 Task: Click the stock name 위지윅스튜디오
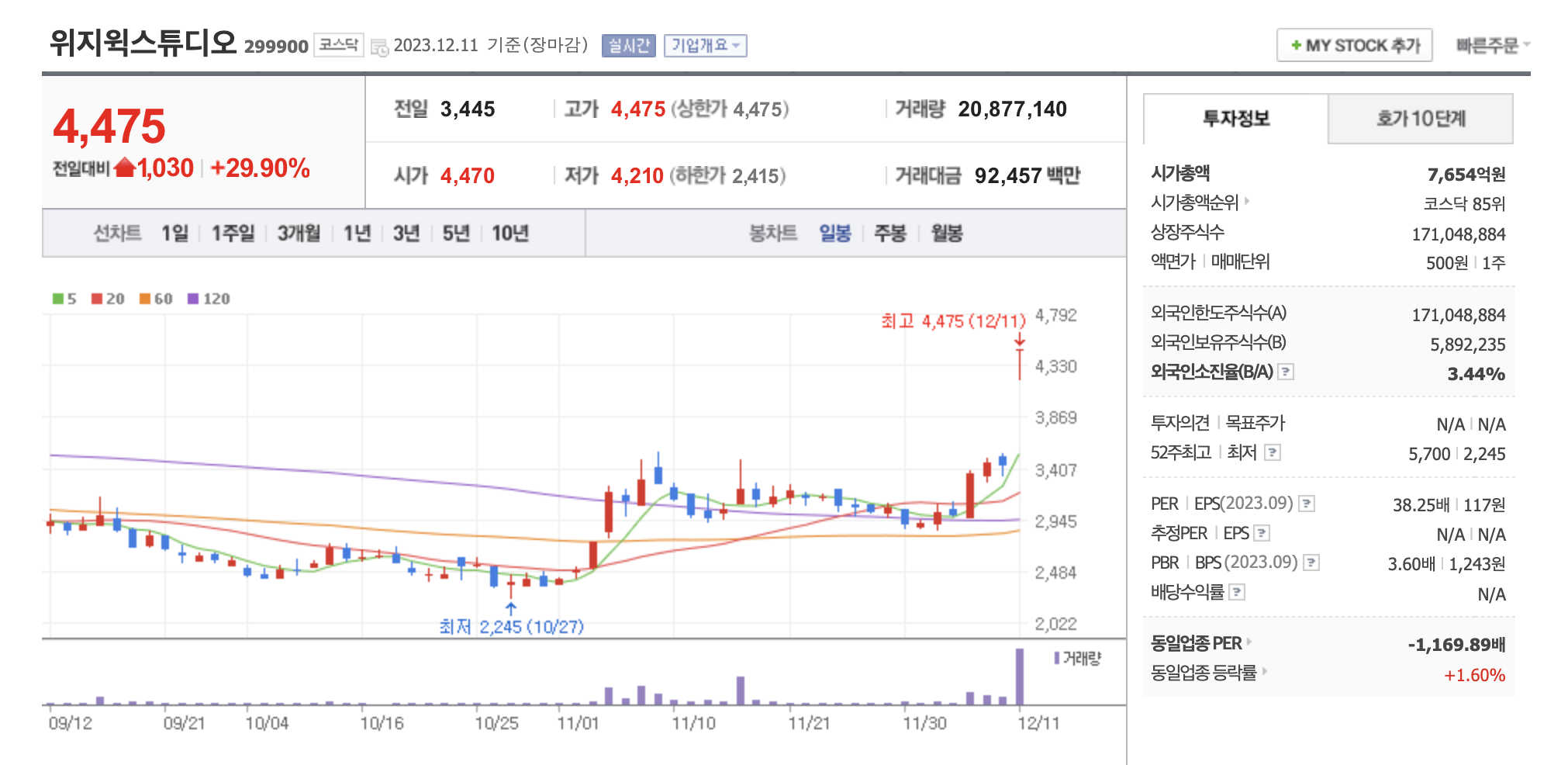tap(143, 42)
